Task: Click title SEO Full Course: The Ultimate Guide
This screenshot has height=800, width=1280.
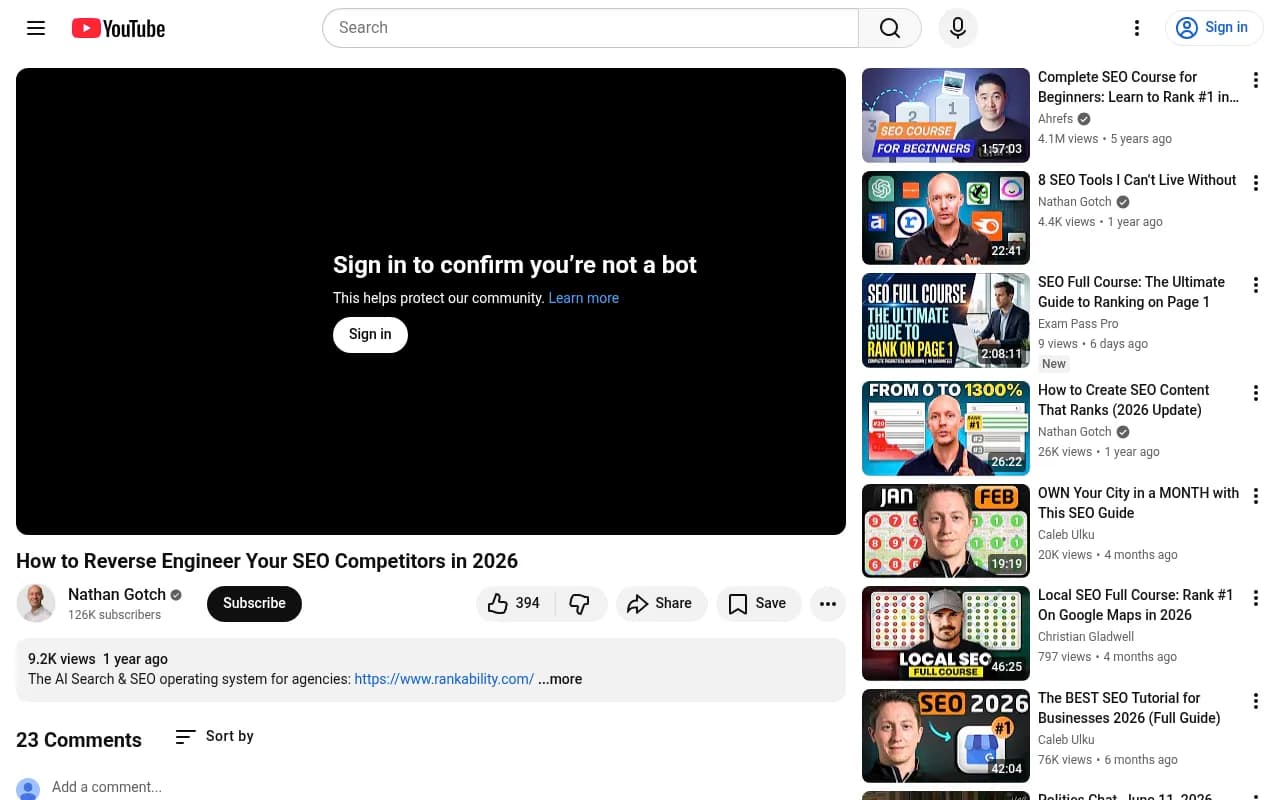Action: (x=1131, y=292)
